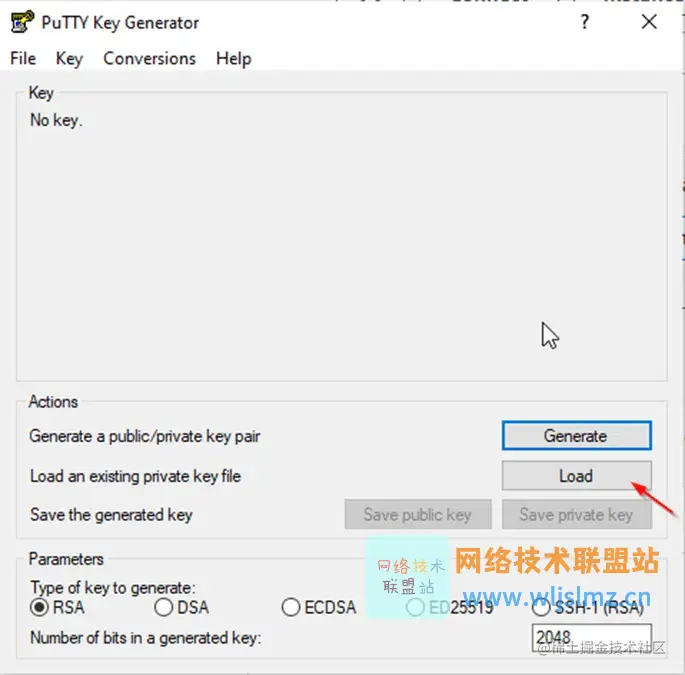Screen dimensions: 685x675
Task: Close the PuTTY Key Generator window
Action: 649,21
